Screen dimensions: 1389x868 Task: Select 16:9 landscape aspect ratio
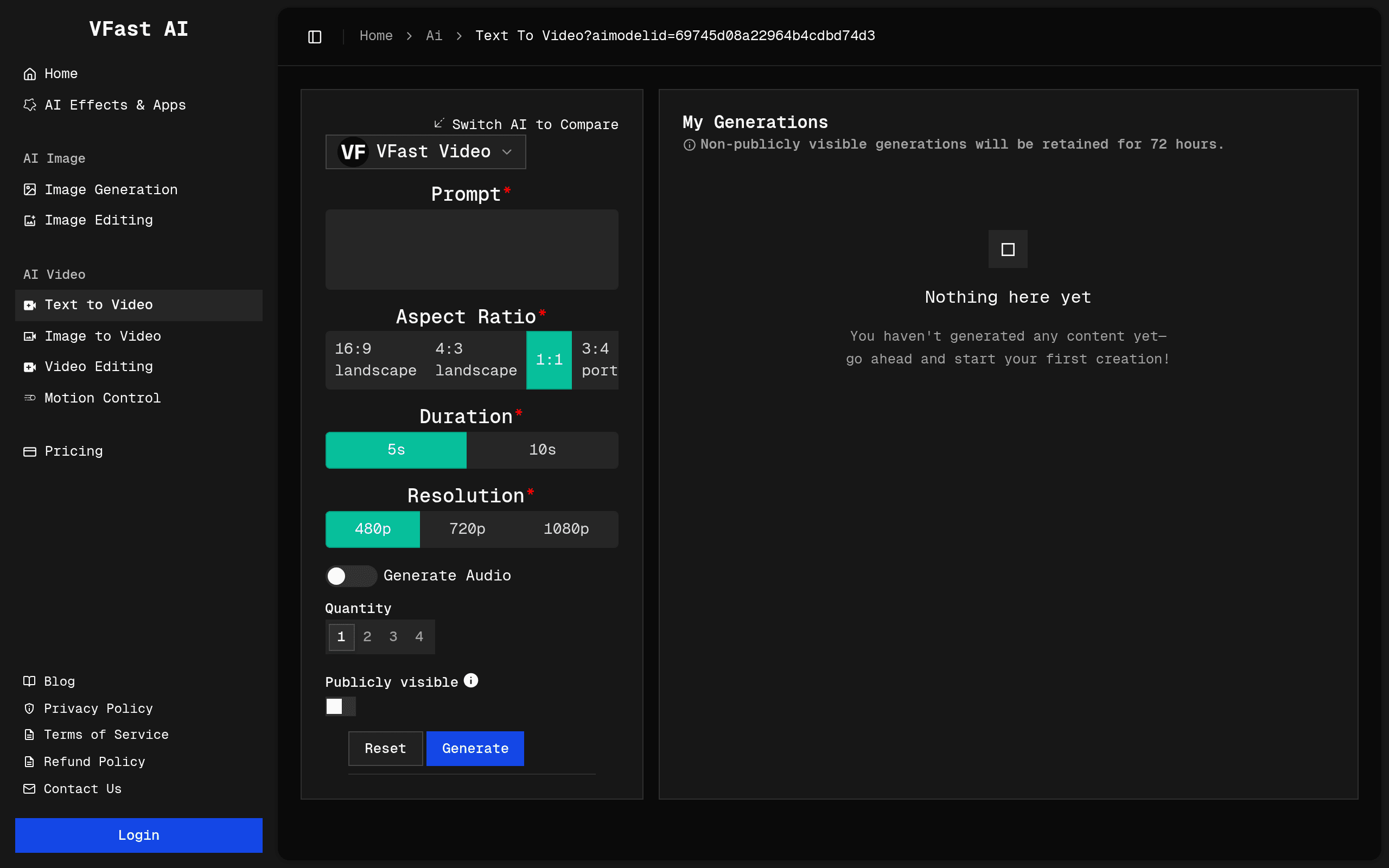375,360
